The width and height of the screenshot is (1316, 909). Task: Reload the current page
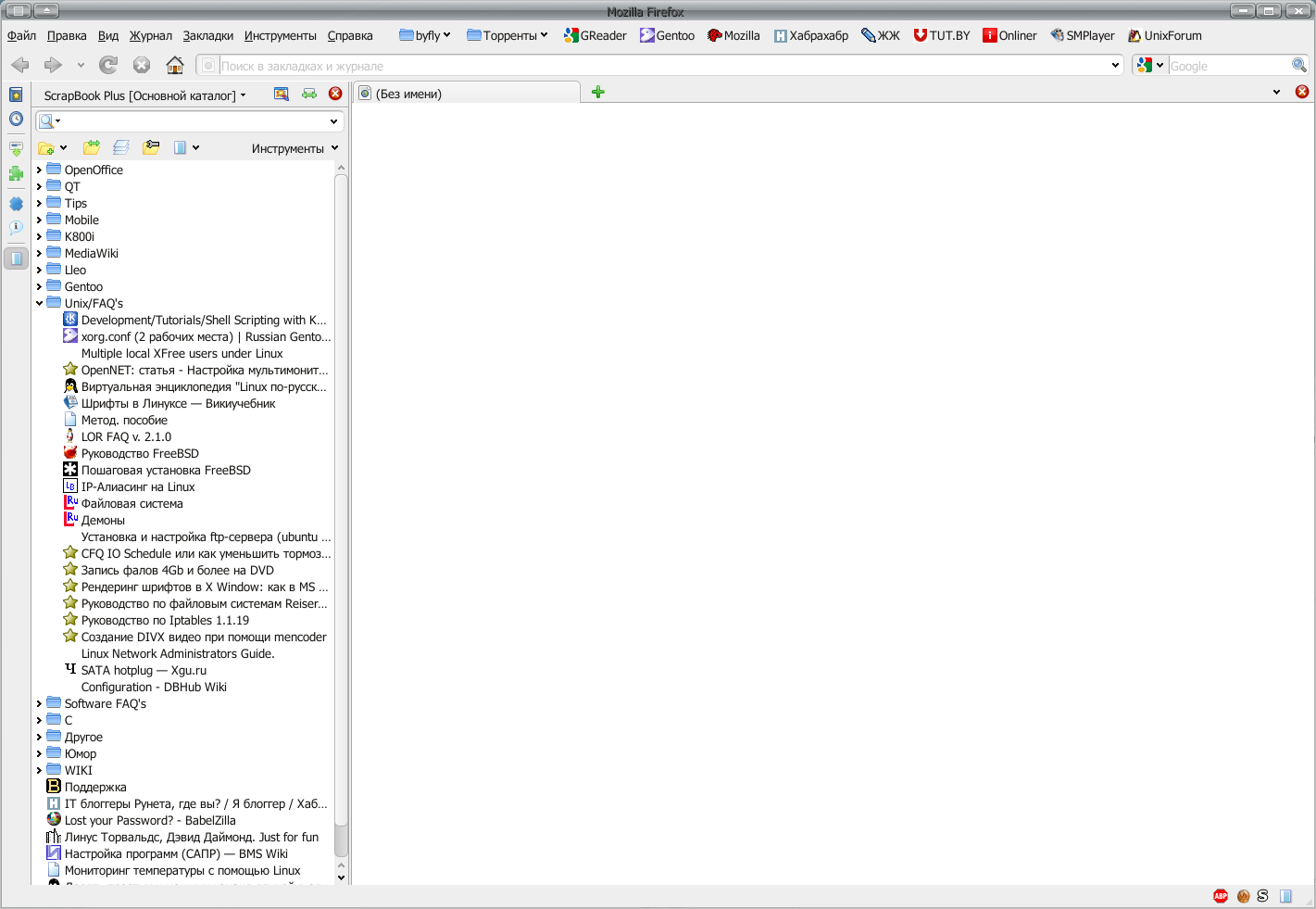[x=108, y=65]
